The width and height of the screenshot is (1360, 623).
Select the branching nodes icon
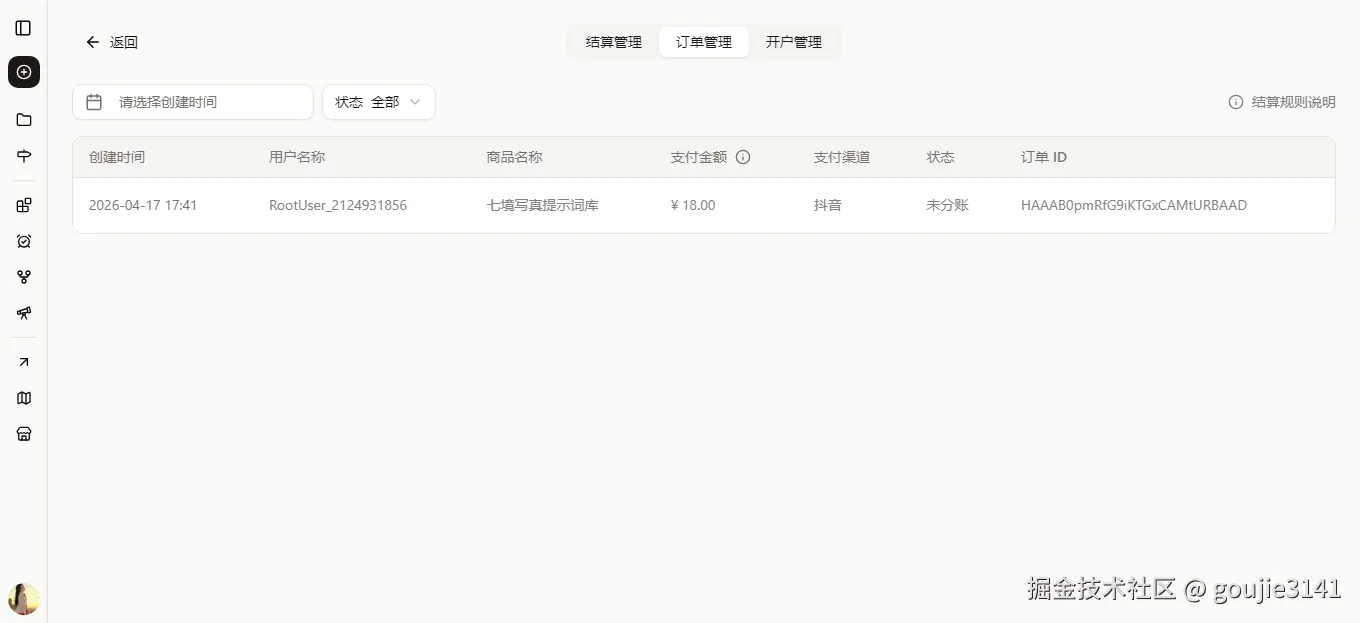[x=23, y=277]
